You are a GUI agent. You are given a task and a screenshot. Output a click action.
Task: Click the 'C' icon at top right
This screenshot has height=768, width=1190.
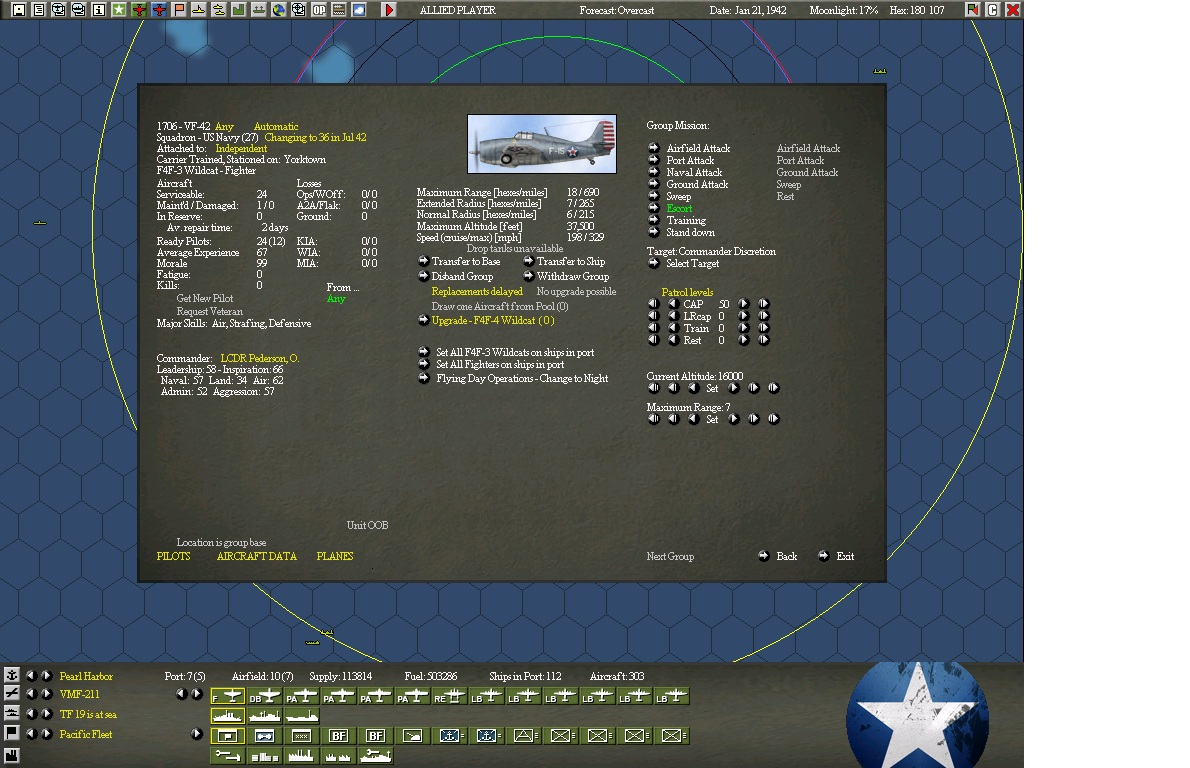(x=992, y=10)
